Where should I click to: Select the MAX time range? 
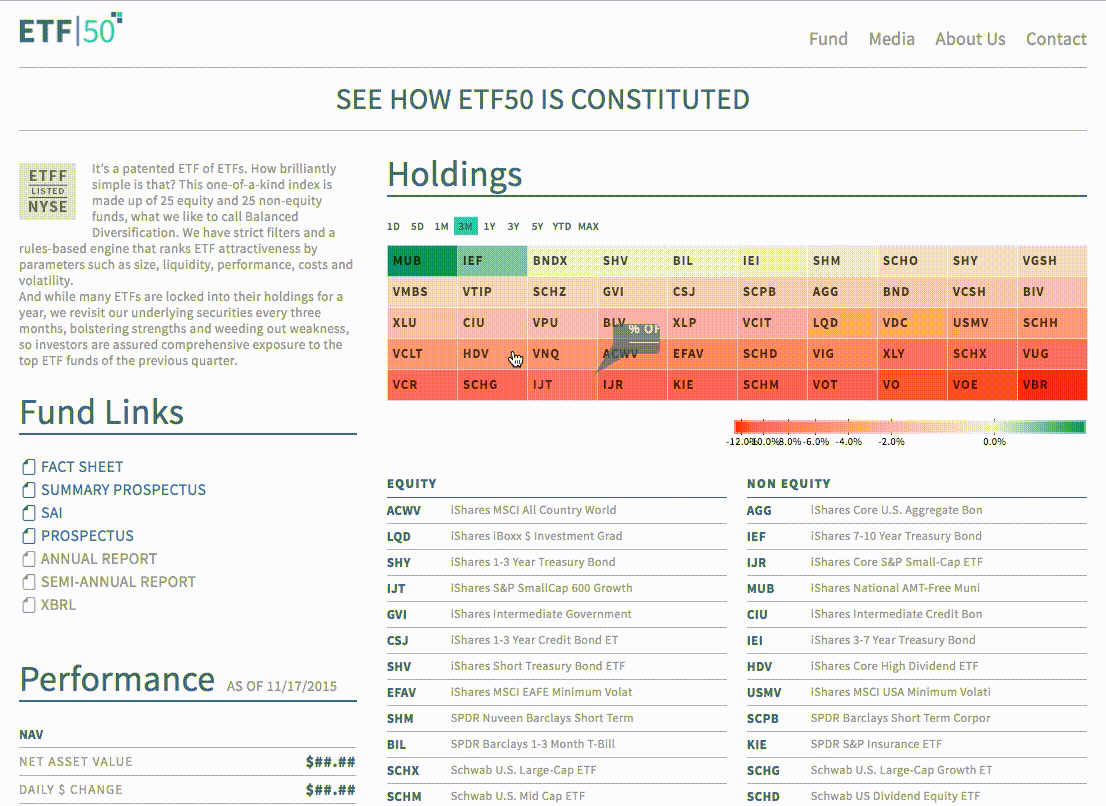[588, 226]
